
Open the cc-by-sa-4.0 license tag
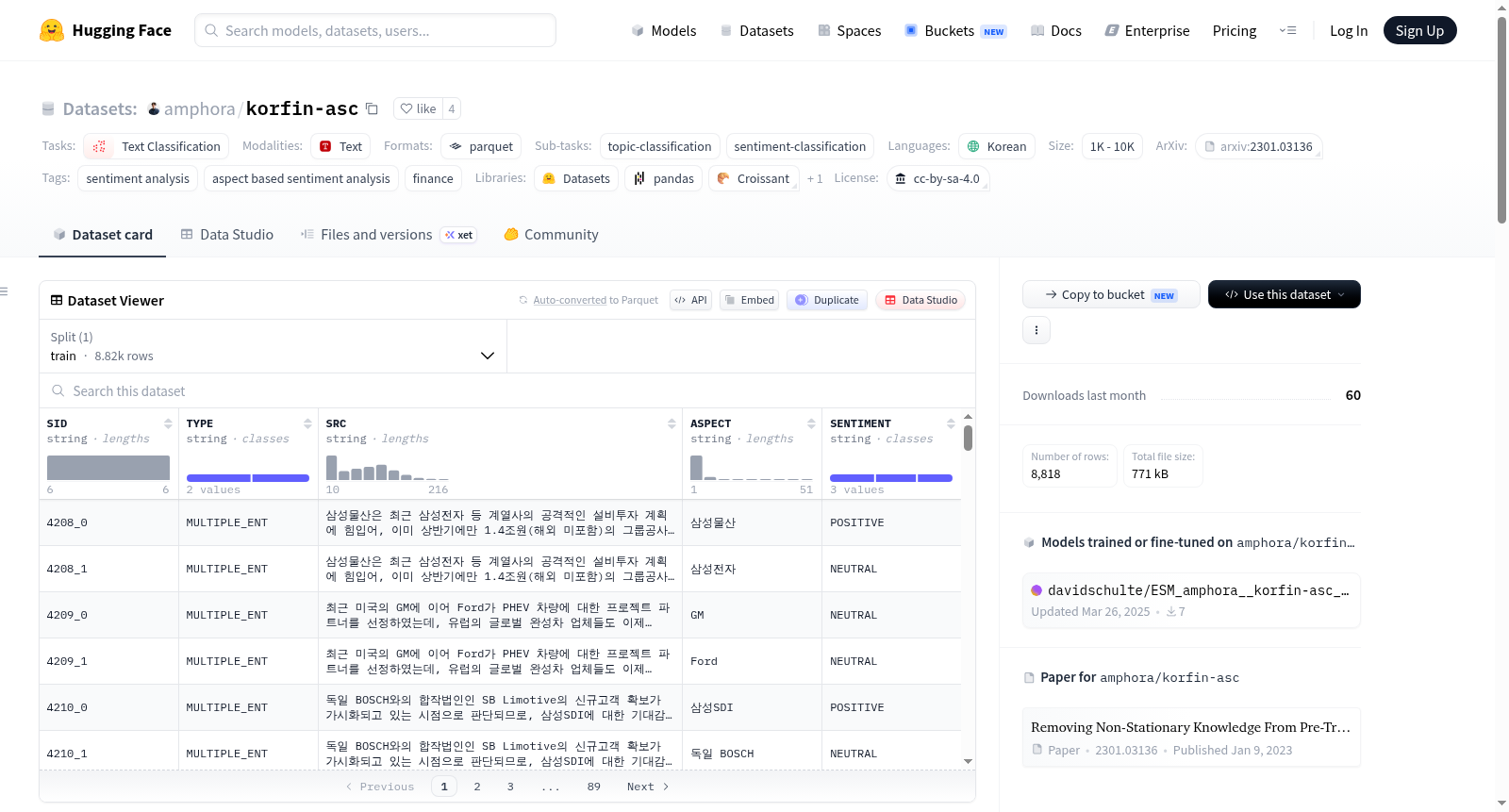coord(937,178)
